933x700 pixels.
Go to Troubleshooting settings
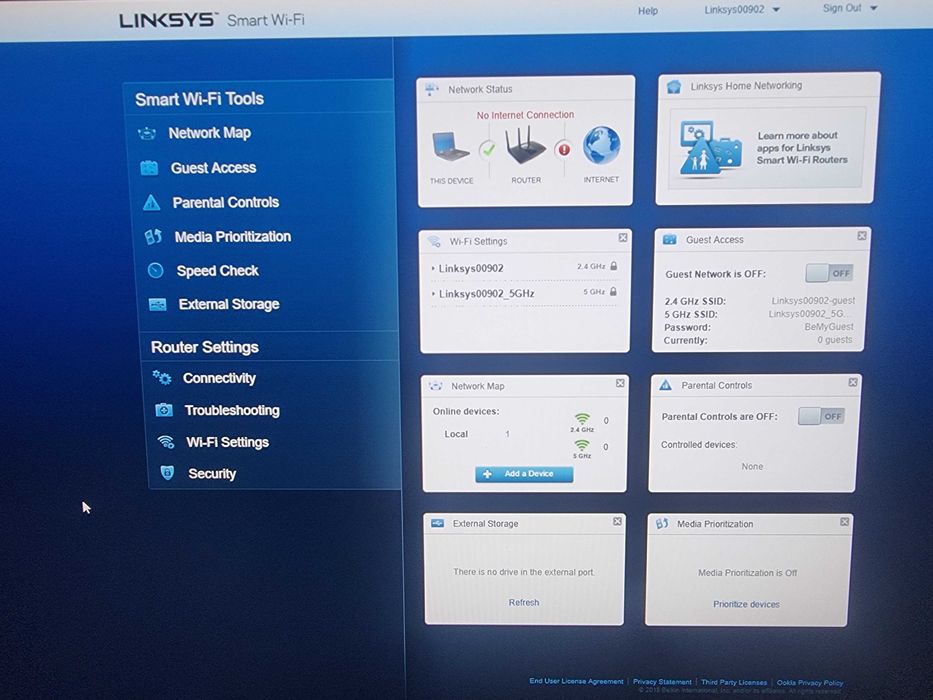tap(232, 410)
